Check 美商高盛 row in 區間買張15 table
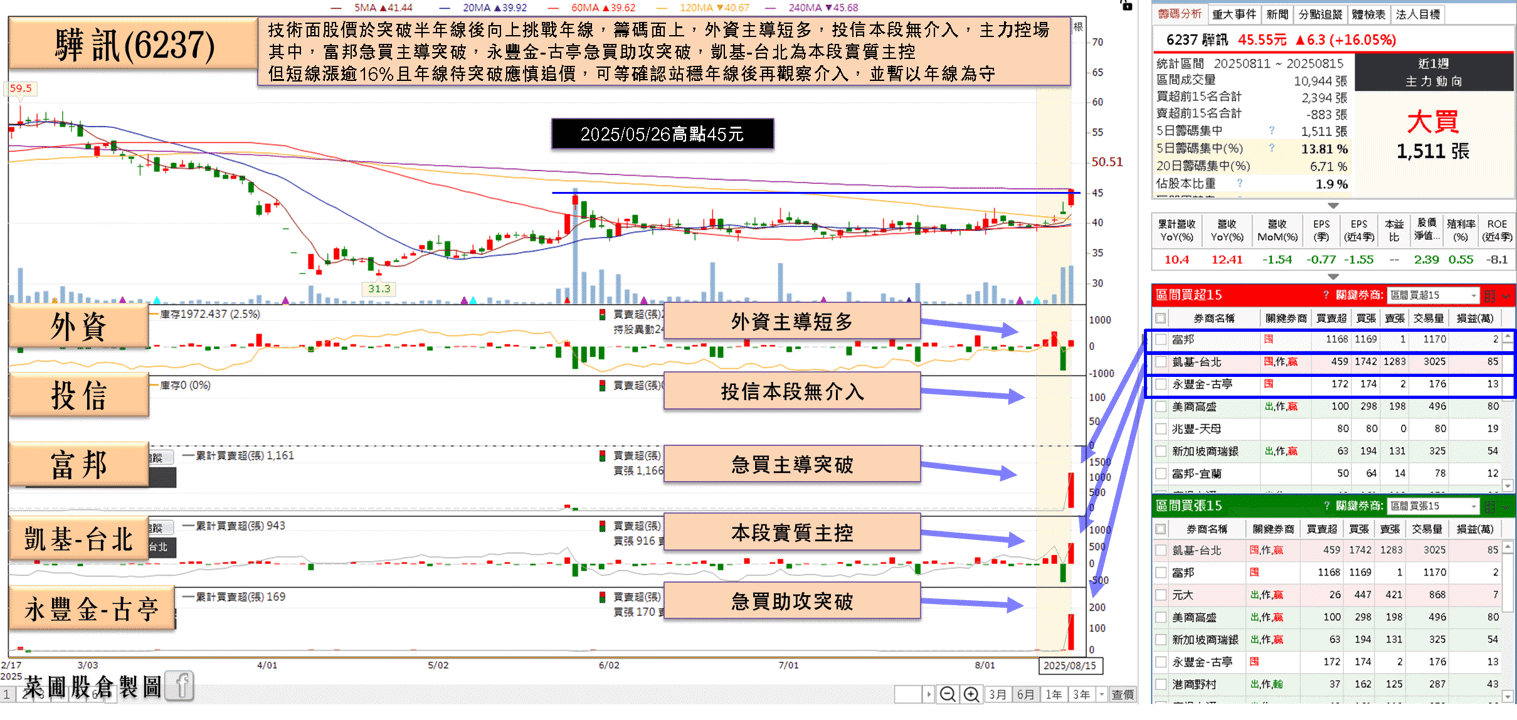The height and width of the screenshot is (720, 1517). tap(1161, 617)
